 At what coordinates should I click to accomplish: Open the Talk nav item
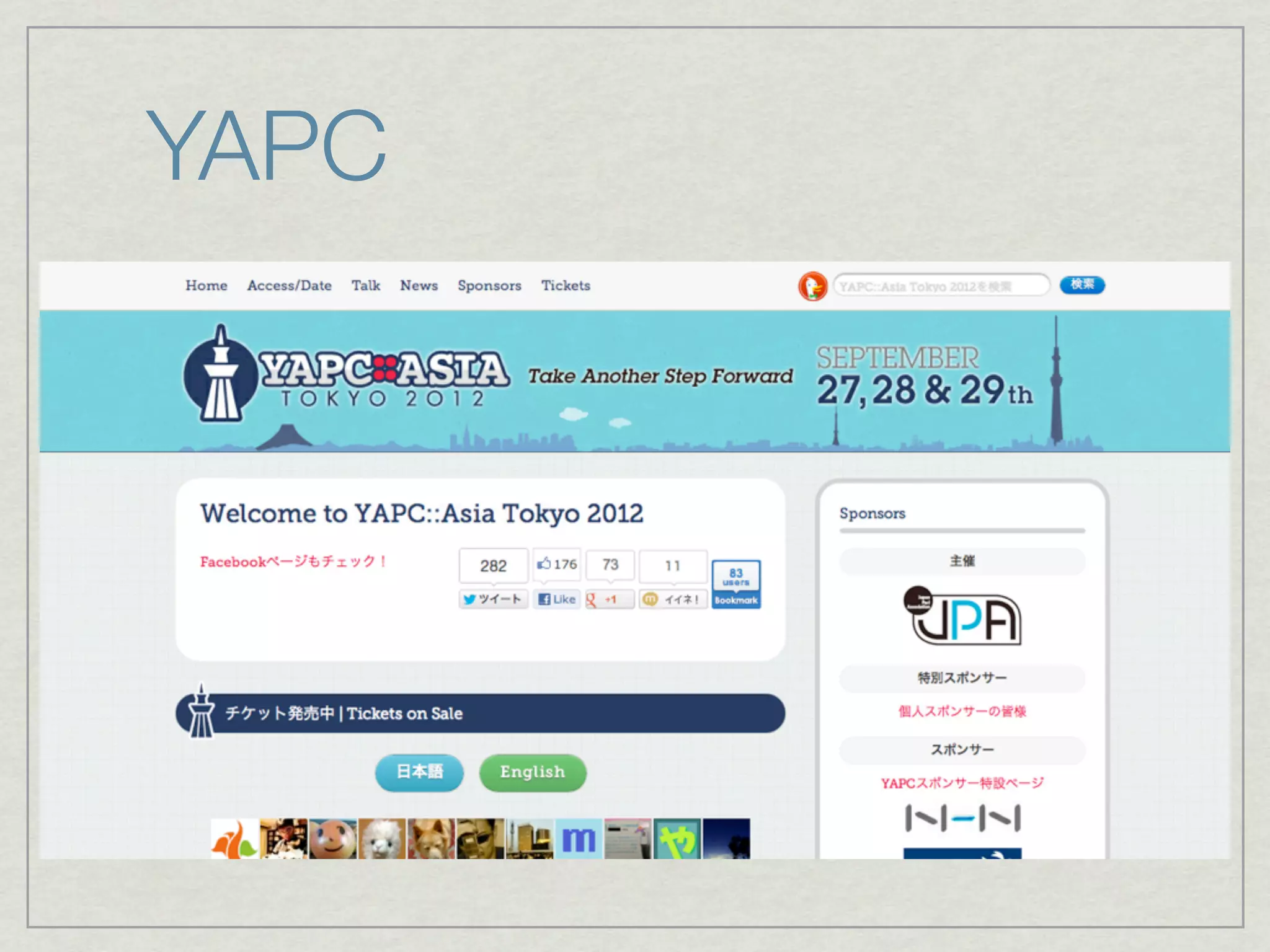pos(366,286)
